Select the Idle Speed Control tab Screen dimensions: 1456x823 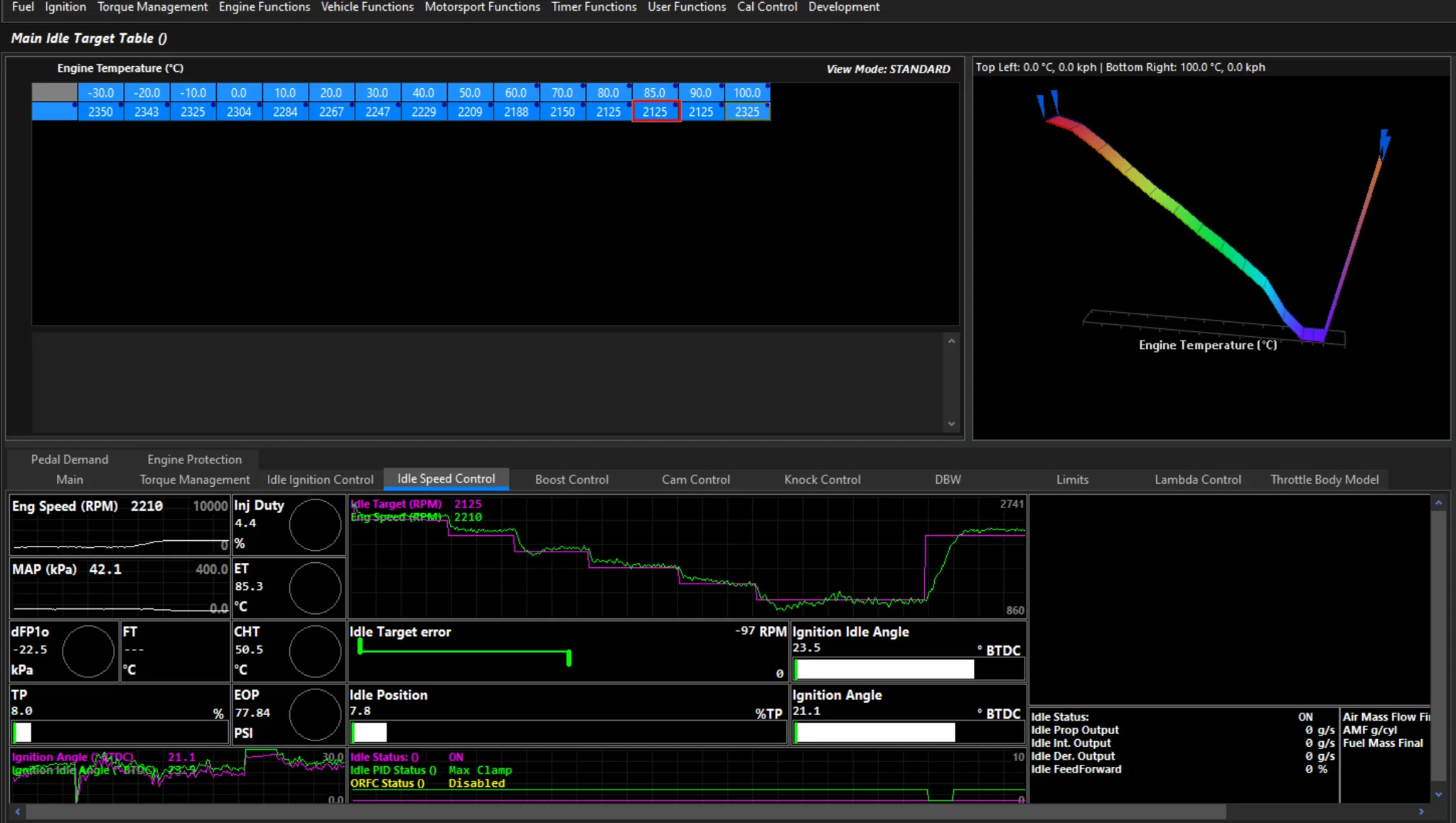446,479
